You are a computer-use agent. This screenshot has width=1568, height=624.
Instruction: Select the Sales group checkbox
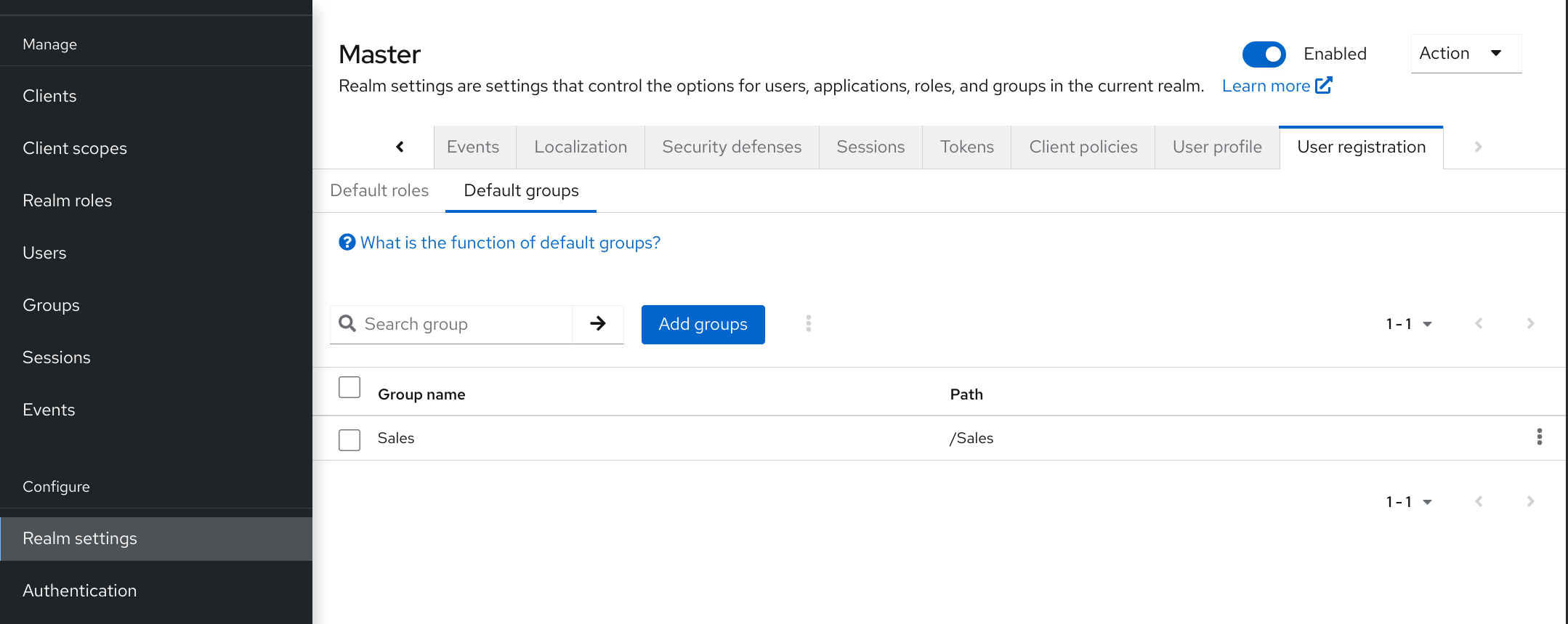349,439
